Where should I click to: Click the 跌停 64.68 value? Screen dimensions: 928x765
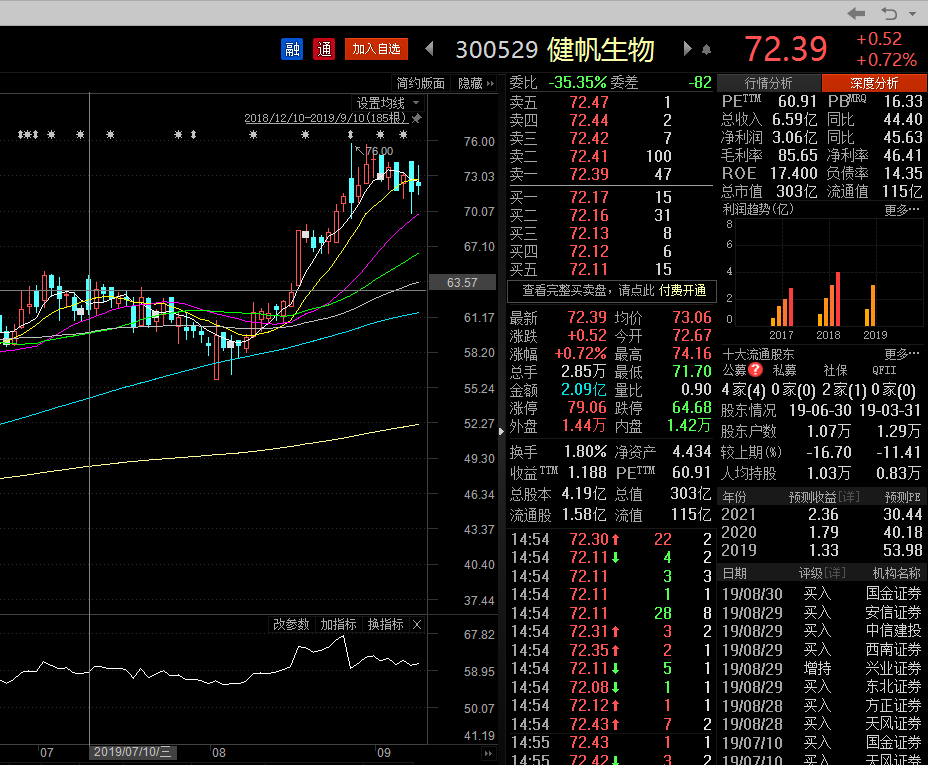point(691,408)
